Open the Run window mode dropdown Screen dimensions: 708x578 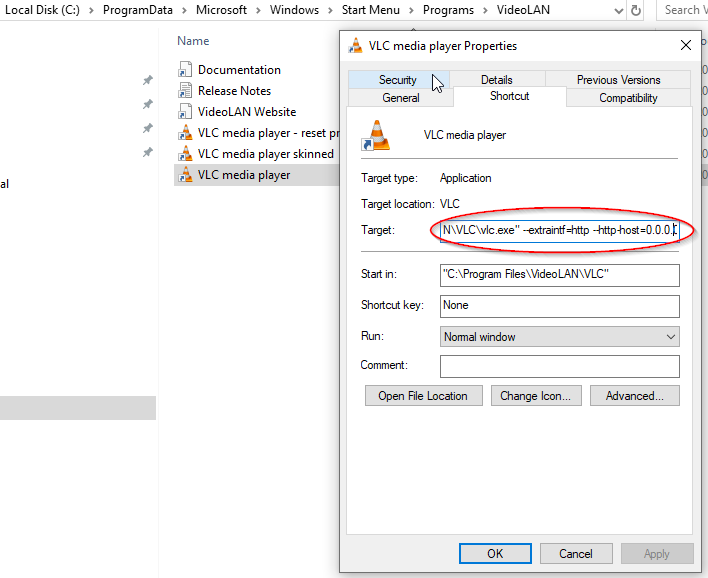click(x=559, y=337)
